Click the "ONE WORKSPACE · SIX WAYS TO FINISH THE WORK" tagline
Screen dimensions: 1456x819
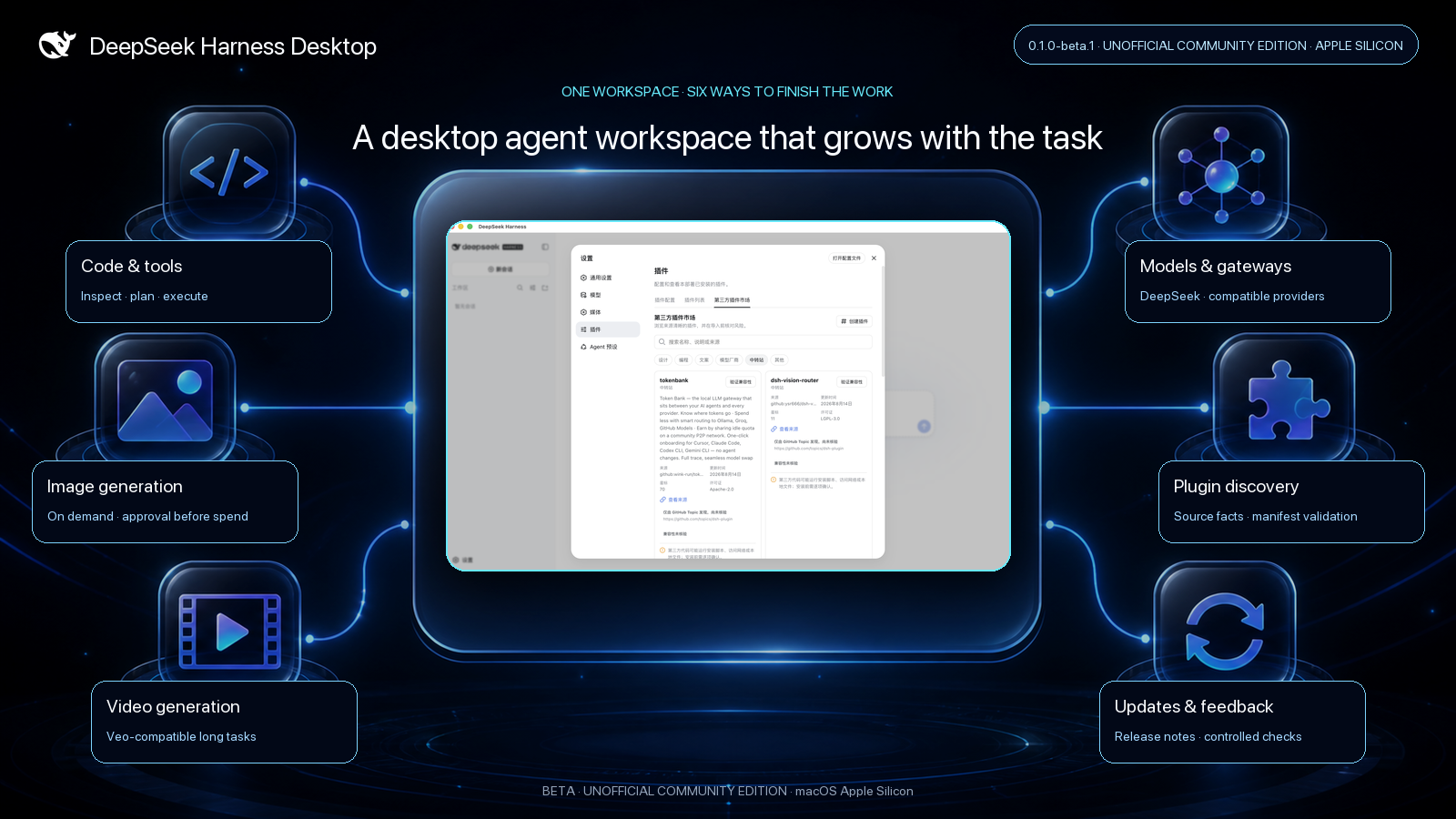click(727, 91)
